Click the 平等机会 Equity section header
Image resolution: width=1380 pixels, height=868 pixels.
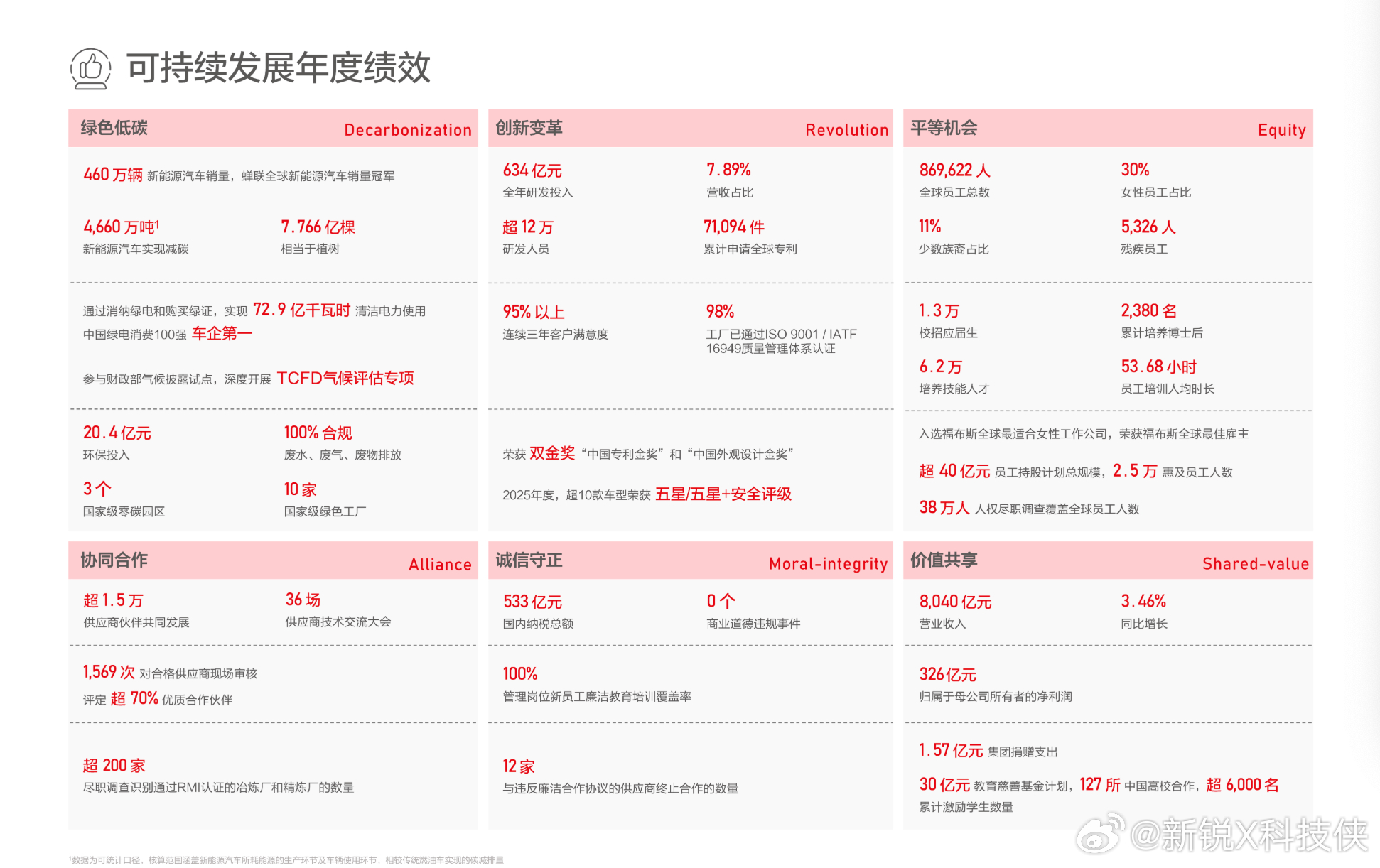tap(1107, 129)
